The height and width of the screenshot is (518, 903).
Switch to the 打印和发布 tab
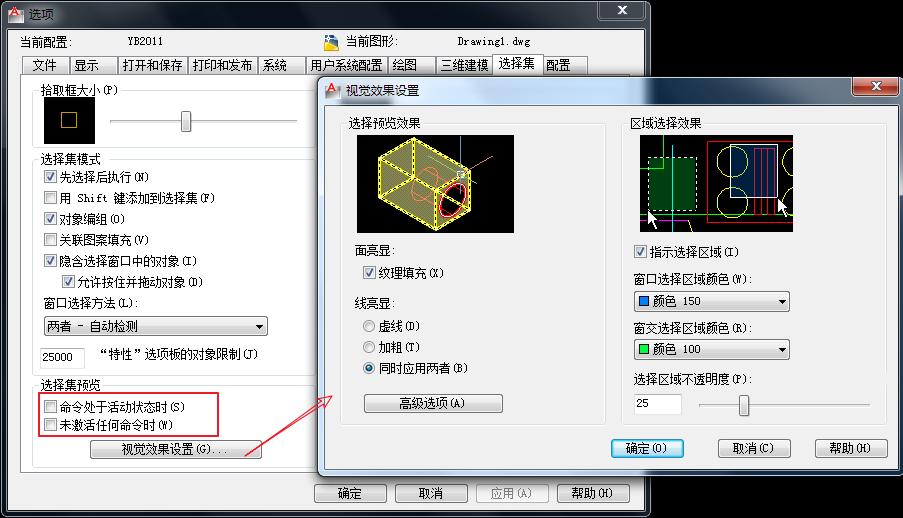[223, 65]
